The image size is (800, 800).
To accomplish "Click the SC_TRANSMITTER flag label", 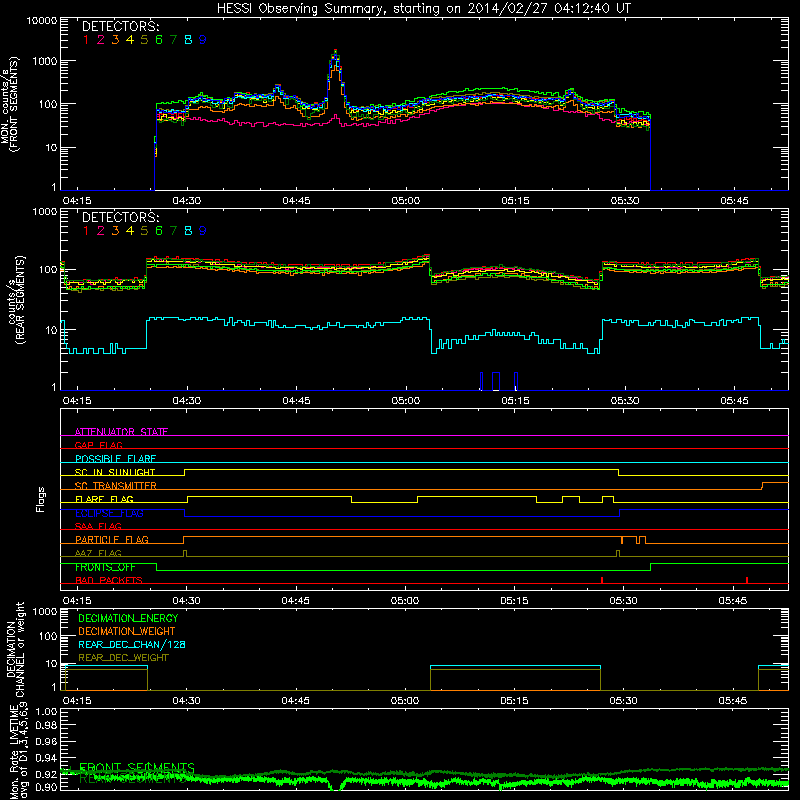I will point(116,486).
